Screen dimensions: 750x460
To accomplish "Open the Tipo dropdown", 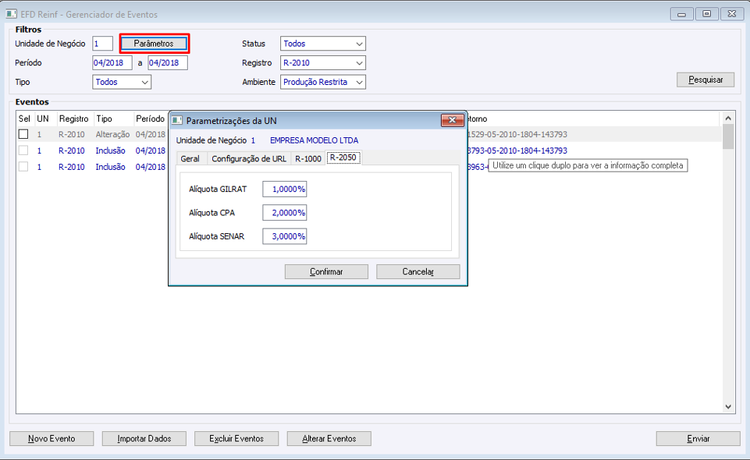I will point(121,82).
